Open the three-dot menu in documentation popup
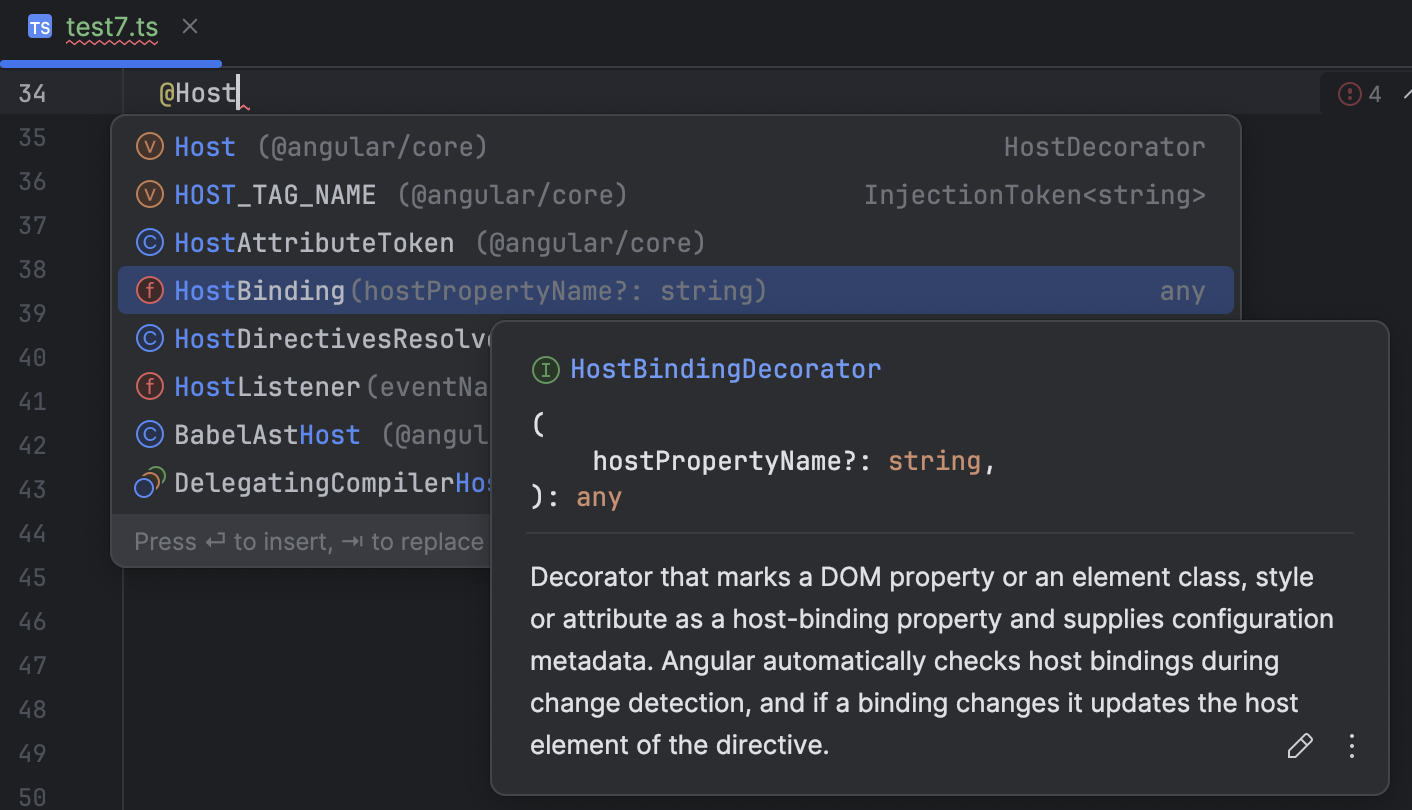The width and height of the screenshot is (1412, 810). 1351,745
